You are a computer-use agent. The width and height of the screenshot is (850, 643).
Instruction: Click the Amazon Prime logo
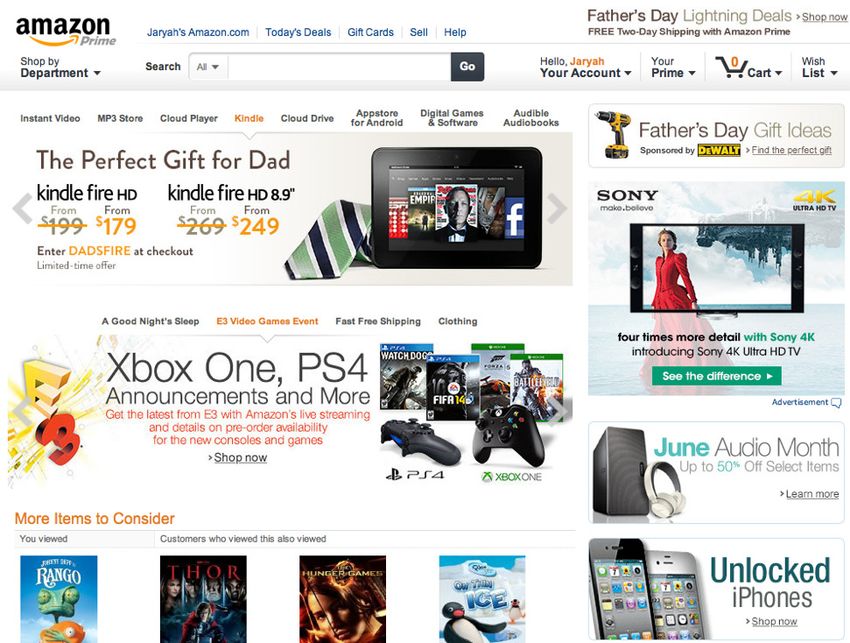pyautogui.click(x=66, y=31)
